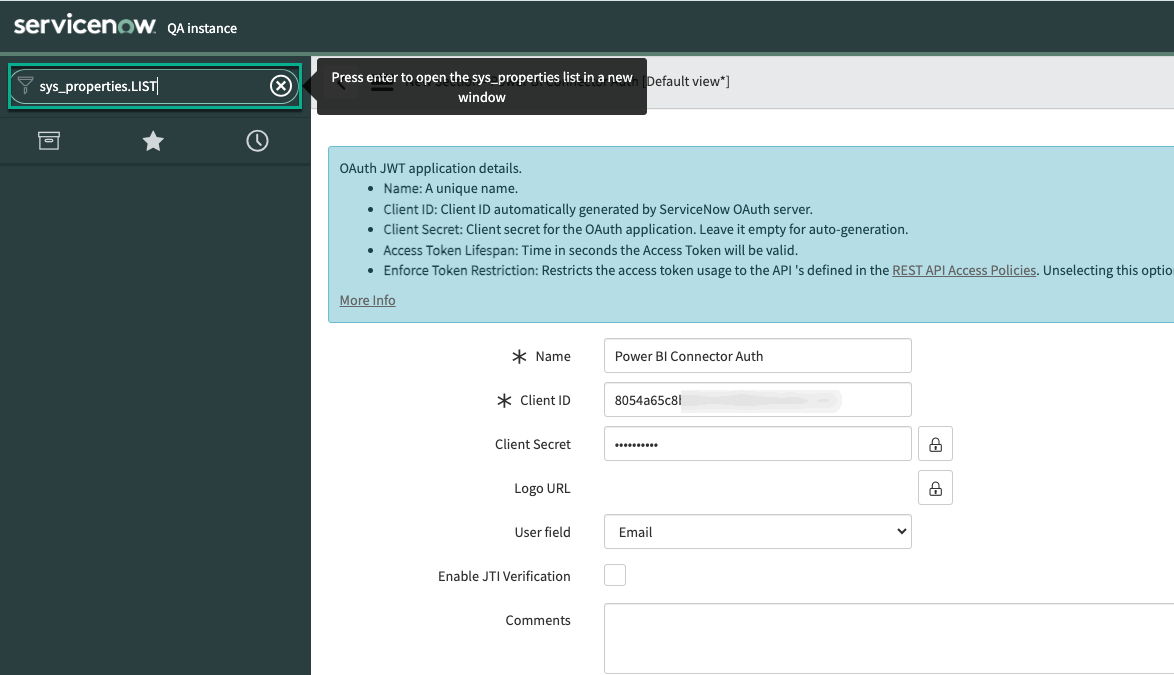Unlock the Client Secret field
1174x675 pixels.
tap(935, 444)
